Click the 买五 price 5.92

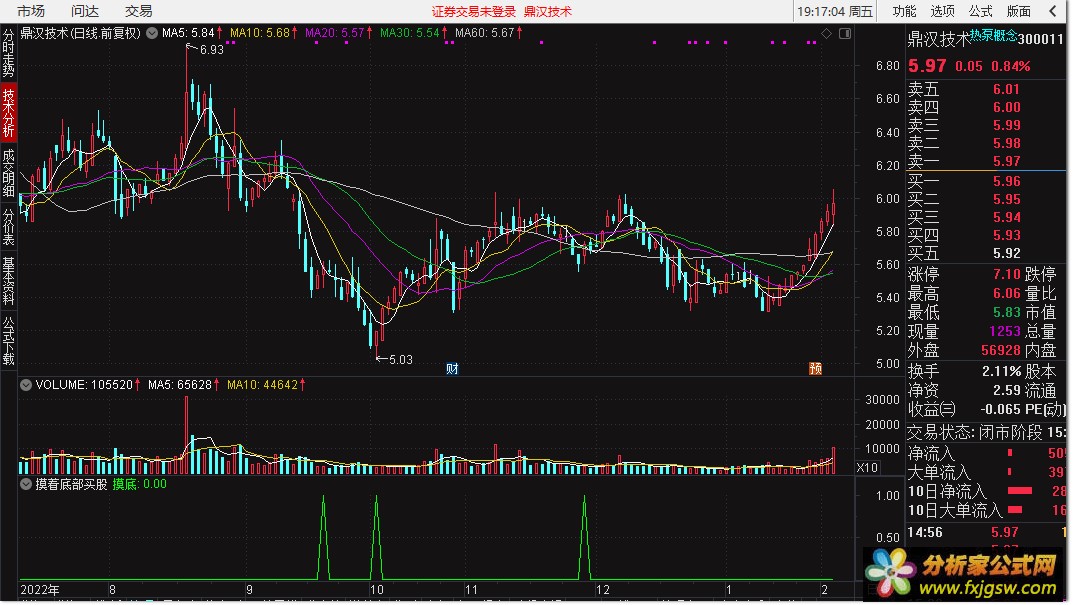pos(1007,253)
